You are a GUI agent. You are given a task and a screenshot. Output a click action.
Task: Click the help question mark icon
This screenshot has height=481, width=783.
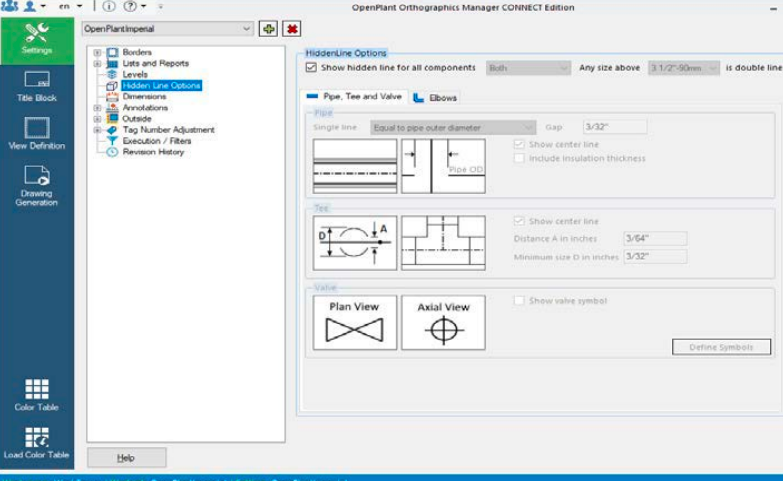tap(130, 6)
